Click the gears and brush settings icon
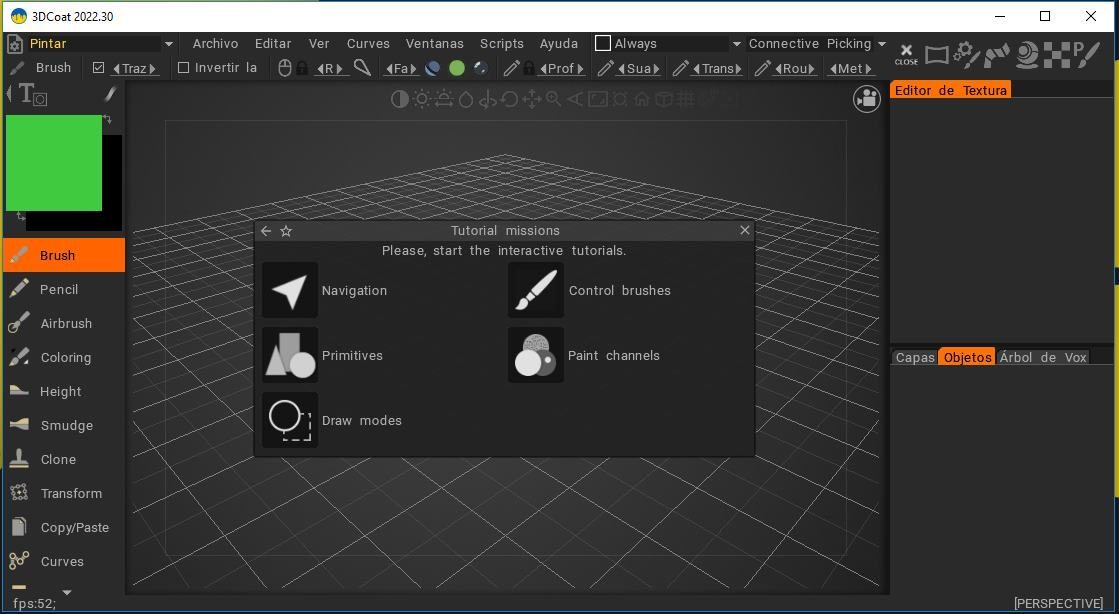 pos(967,55)
